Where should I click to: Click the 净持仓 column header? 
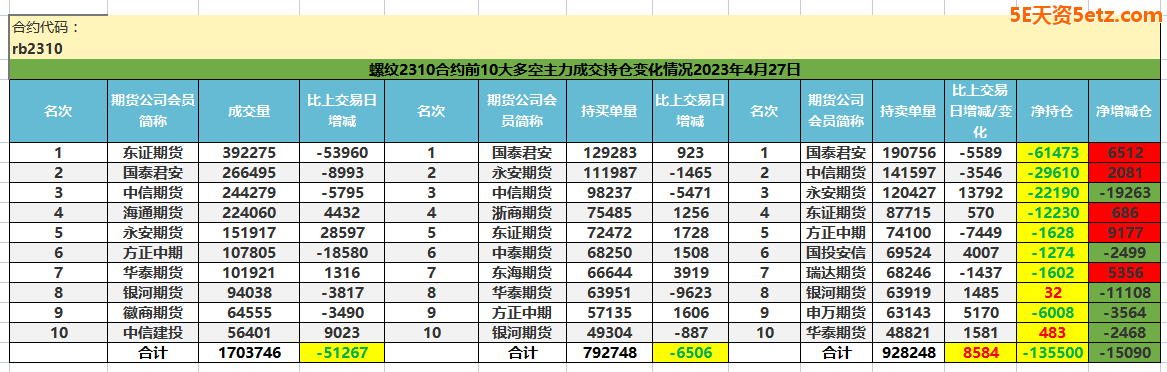coord(1052,112)
